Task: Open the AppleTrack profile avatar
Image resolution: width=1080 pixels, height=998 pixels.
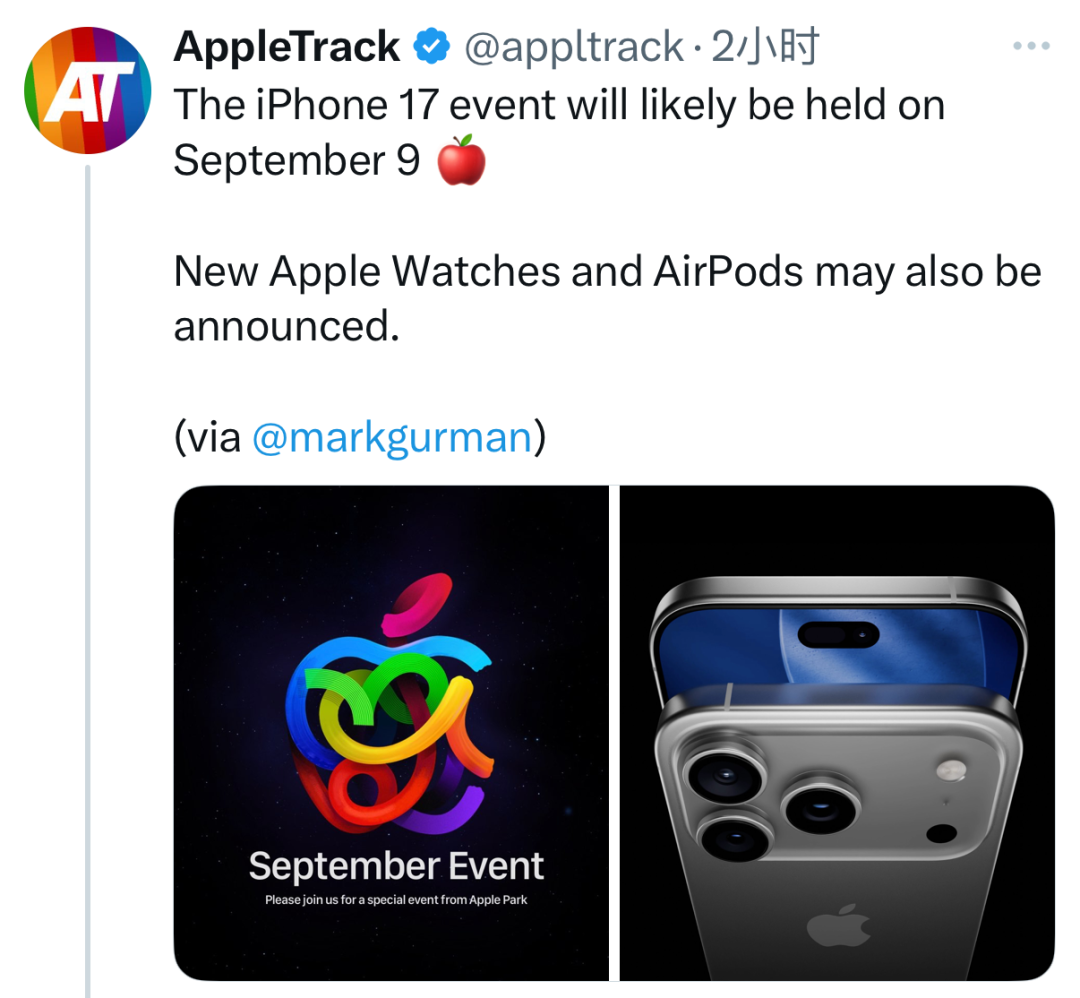Action: coord(87,90)
